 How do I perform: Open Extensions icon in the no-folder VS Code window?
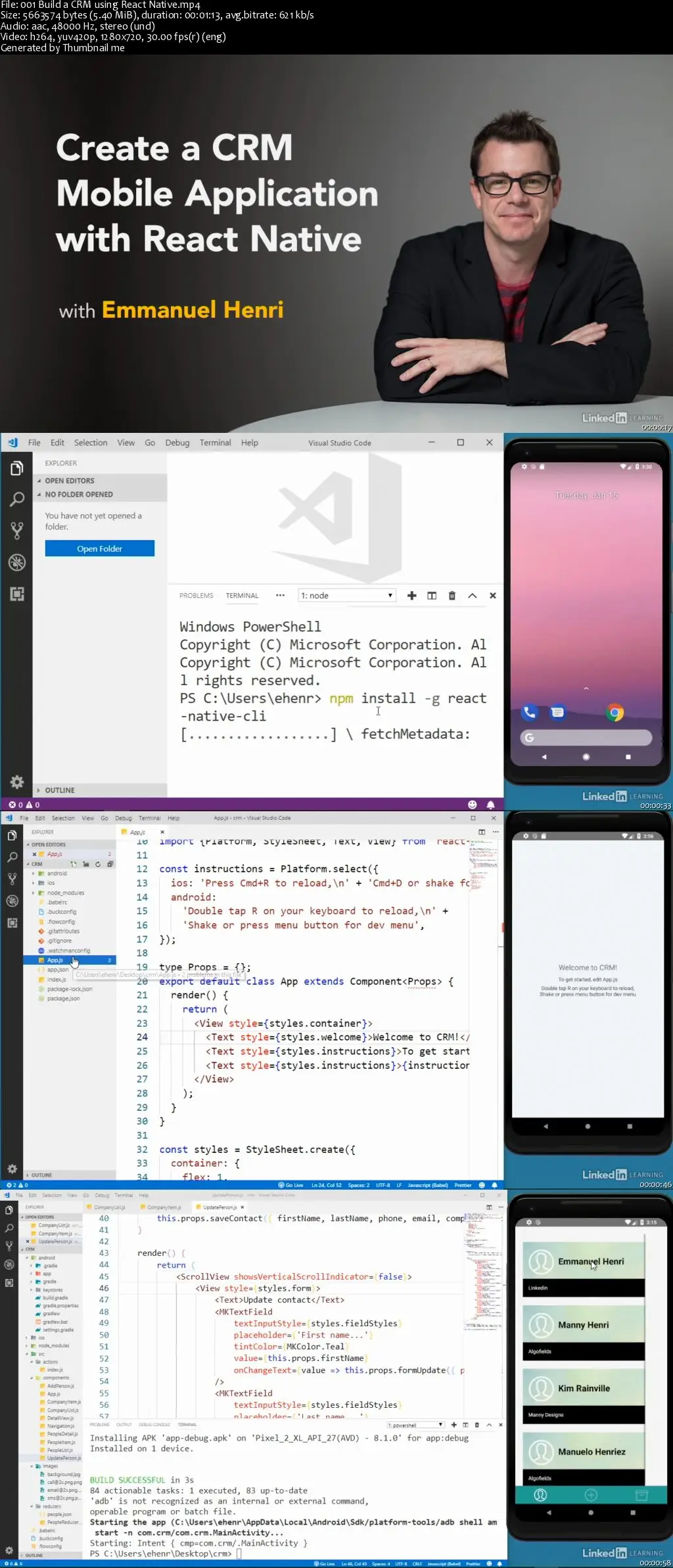click(17, 594)
